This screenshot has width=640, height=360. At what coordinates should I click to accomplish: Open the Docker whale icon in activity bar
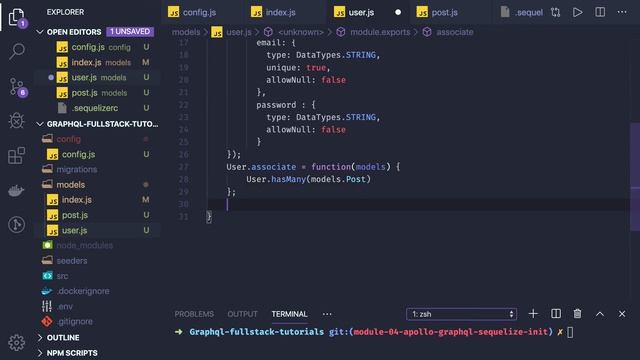point(16,190)
